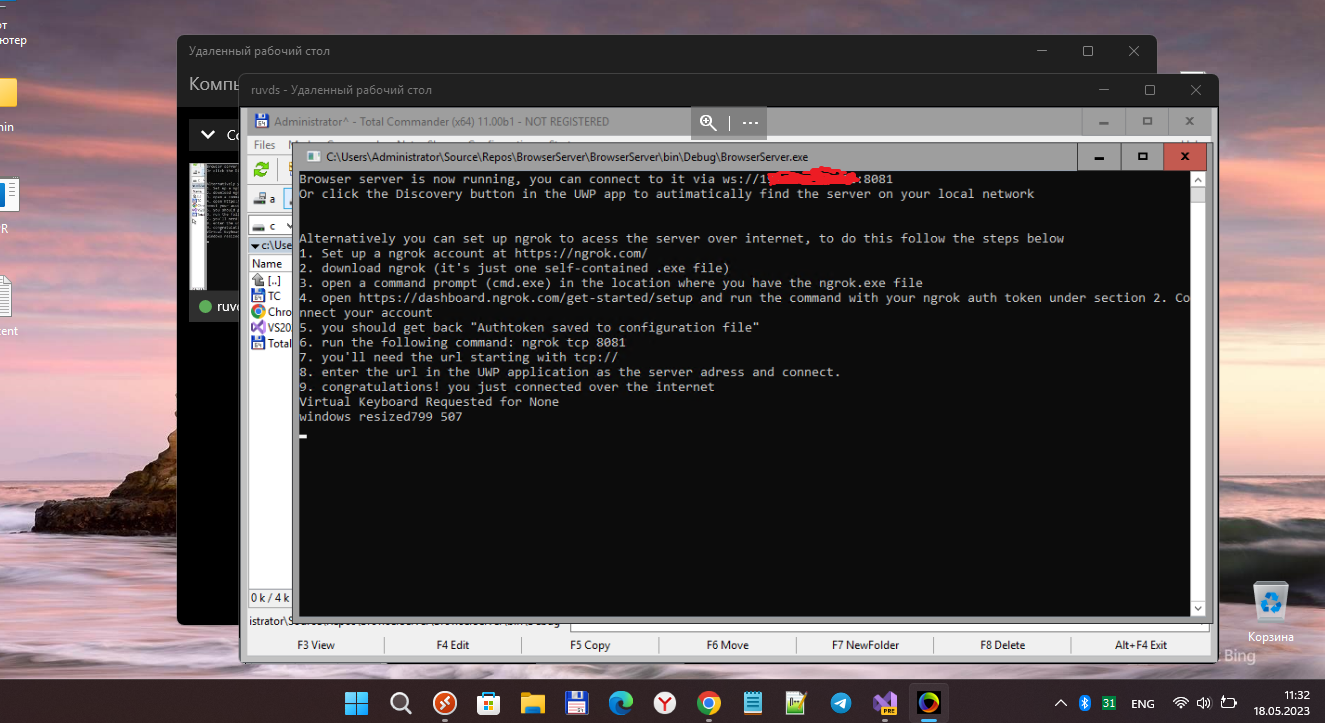Click the c:\Use path header in left panel
This screenshot has height=723, width=1325.
271,245
